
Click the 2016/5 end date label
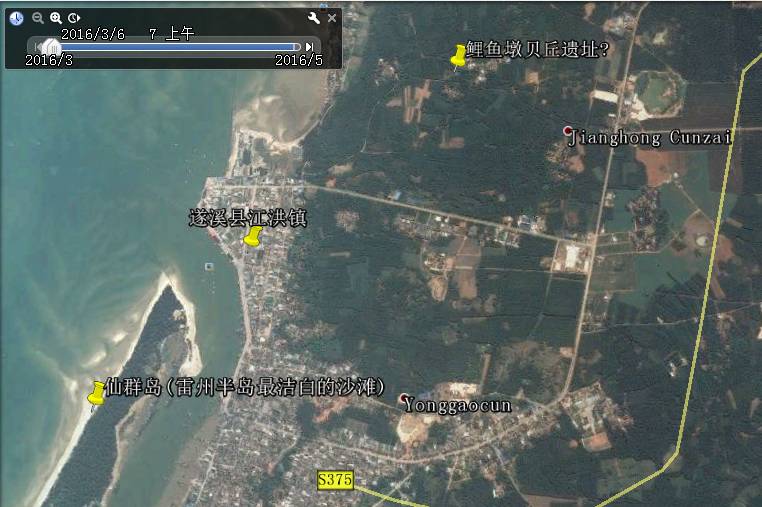pyautogui.click(x=299, y=60)
